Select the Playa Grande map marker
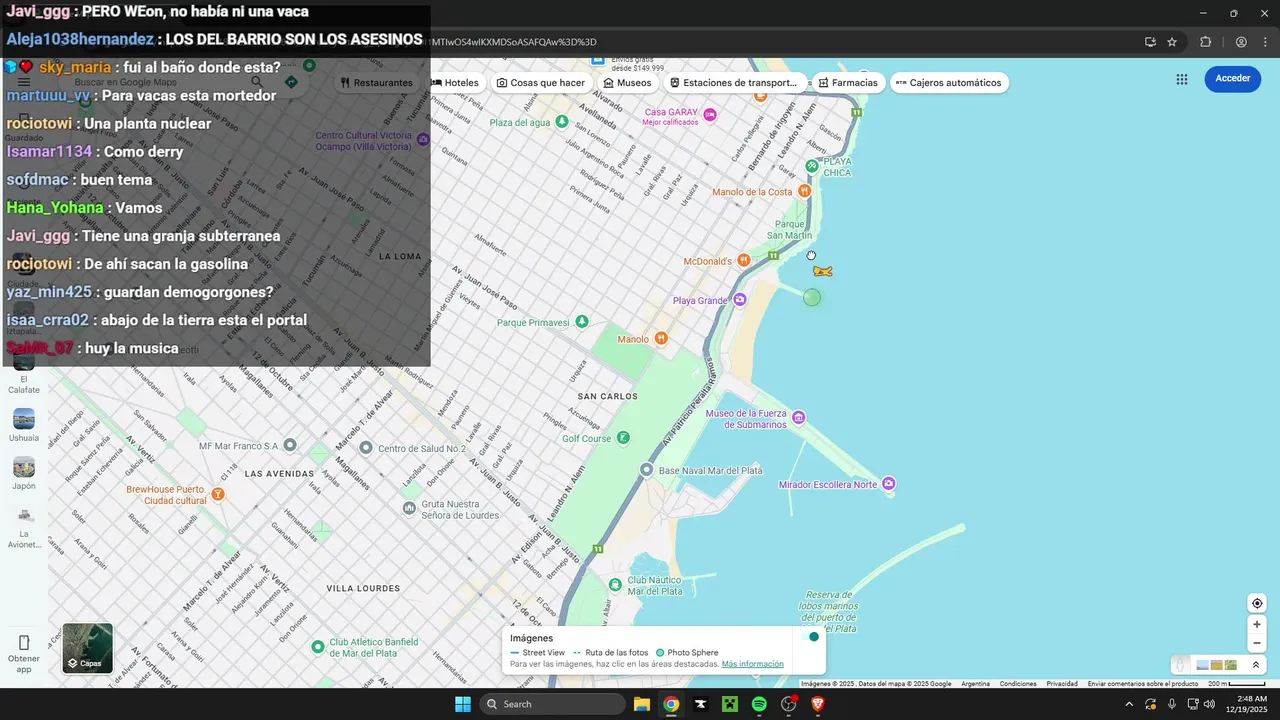The image size is (1280, 720). pyautogui.click(x=740, y=300)
